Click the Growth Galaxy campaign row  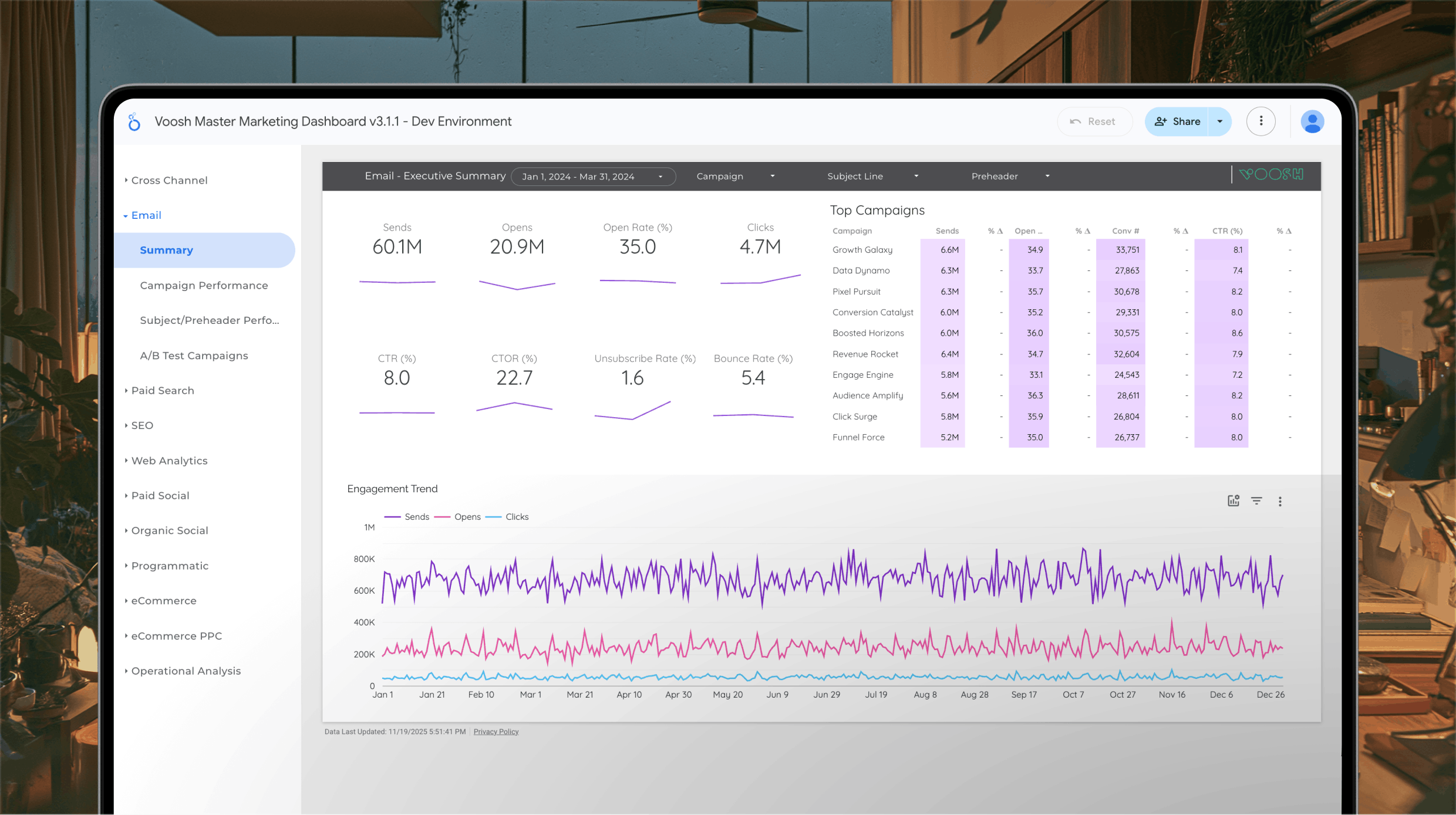(1063, 250)
